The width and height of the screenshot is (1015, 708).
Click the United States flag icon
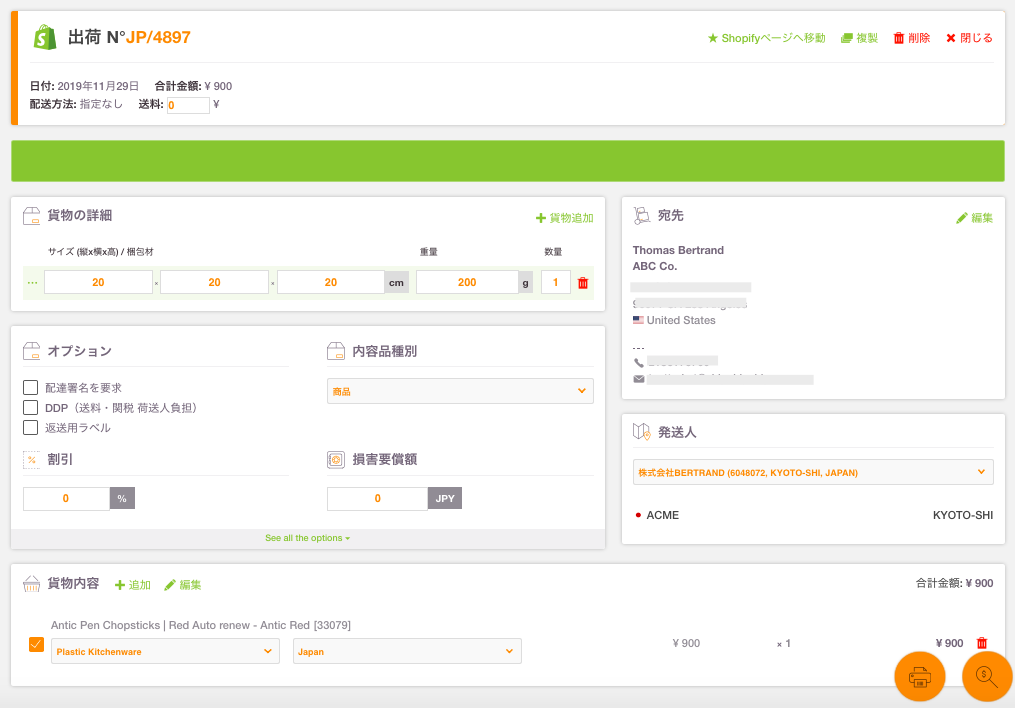638,320
